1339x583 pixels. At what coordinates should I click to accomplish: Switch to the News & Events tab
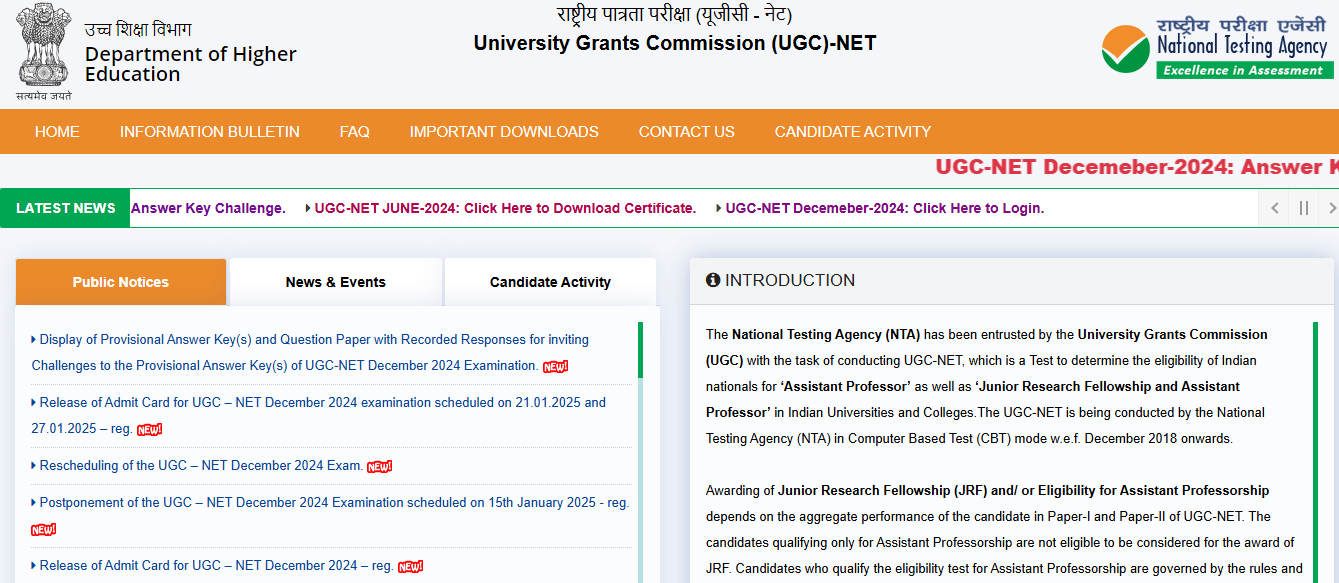(x=335, y=282)
